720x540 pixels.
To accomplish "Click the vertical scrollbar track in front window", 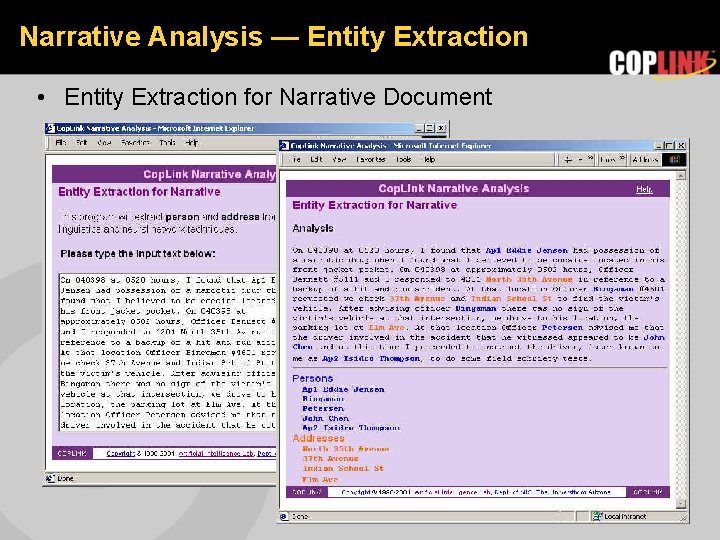I will [681, 340].
